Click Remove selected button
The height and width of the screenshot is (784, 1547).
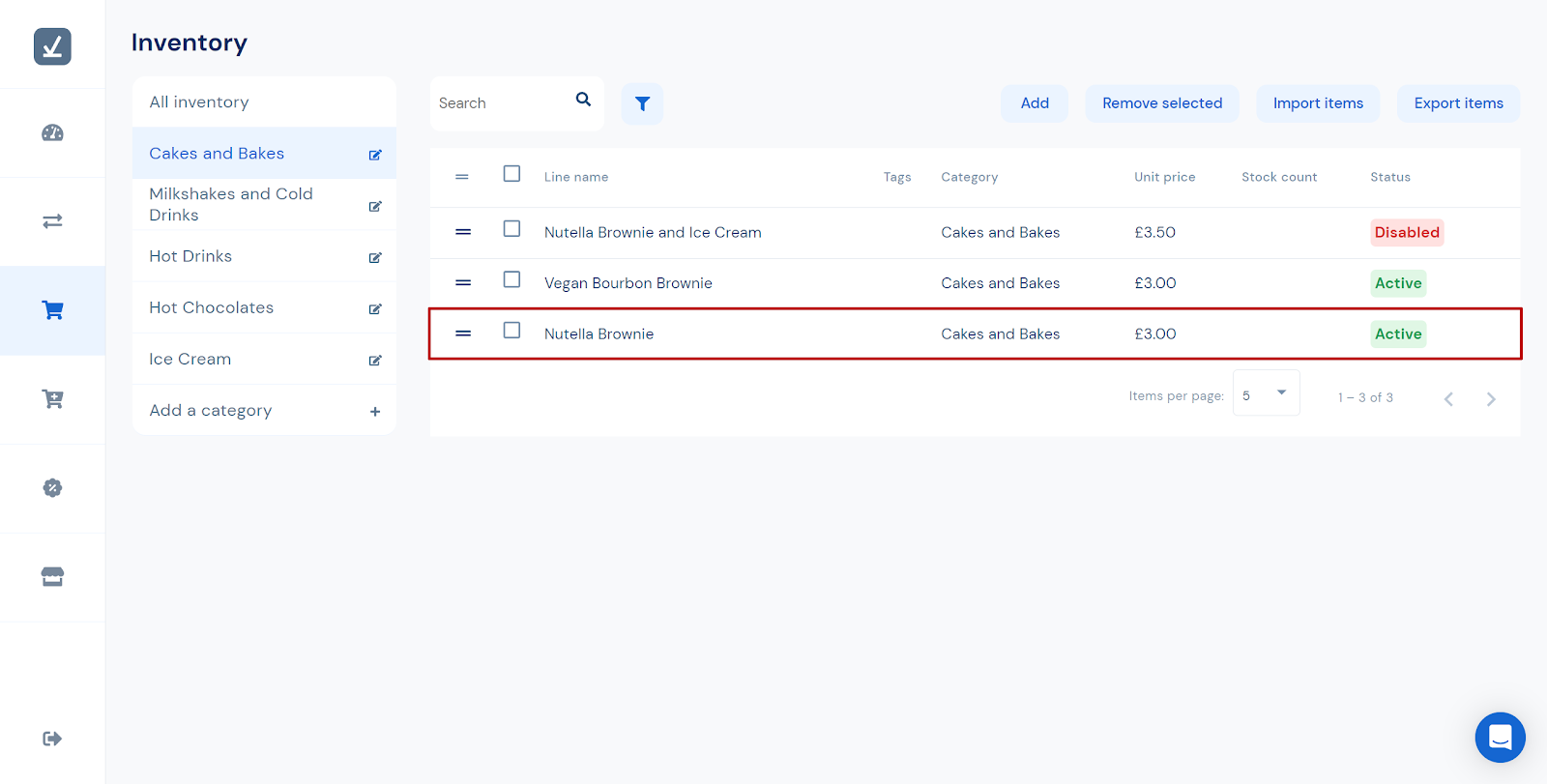point(1162,103)
